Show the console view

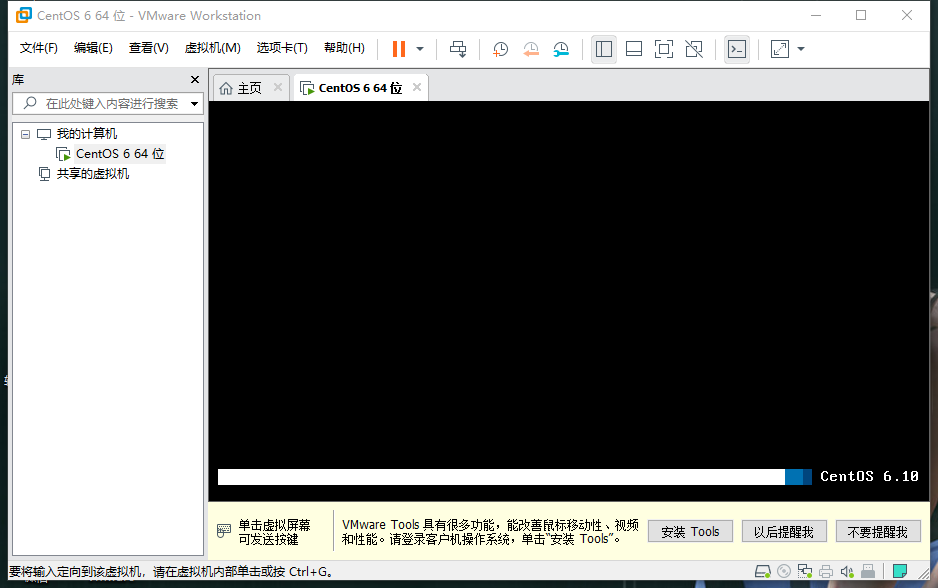[x=736, y=49]
